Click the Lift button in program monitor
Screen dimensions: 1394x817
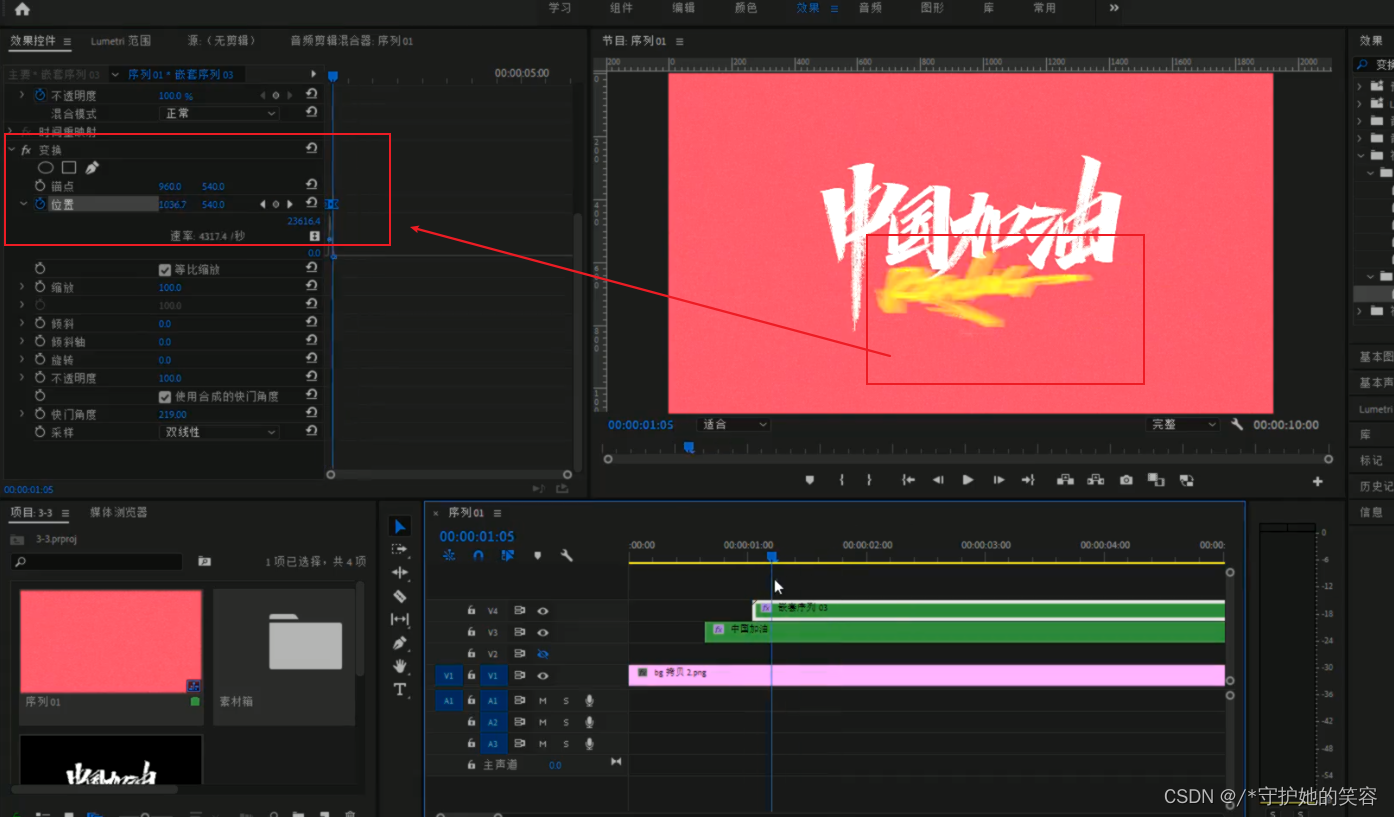pyautogui.click(x=1066, y=480)
